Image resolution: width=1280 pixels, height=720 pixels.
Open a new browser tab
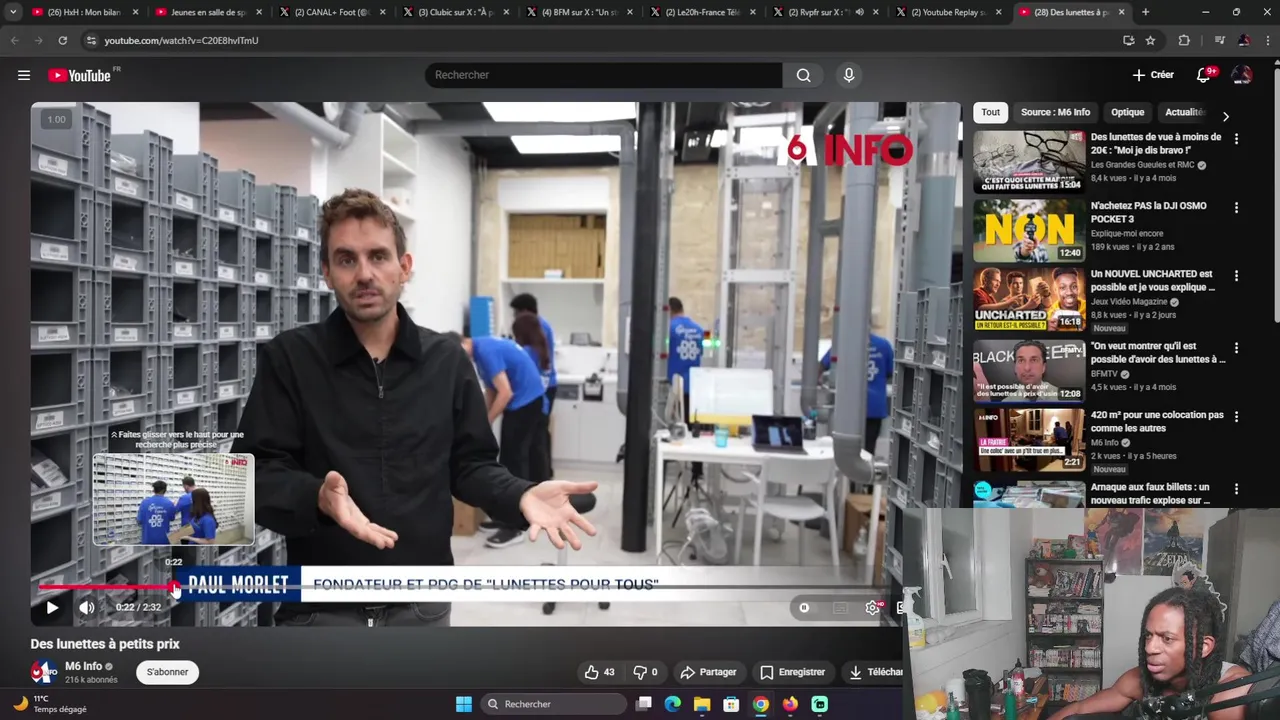(1145, 12)
